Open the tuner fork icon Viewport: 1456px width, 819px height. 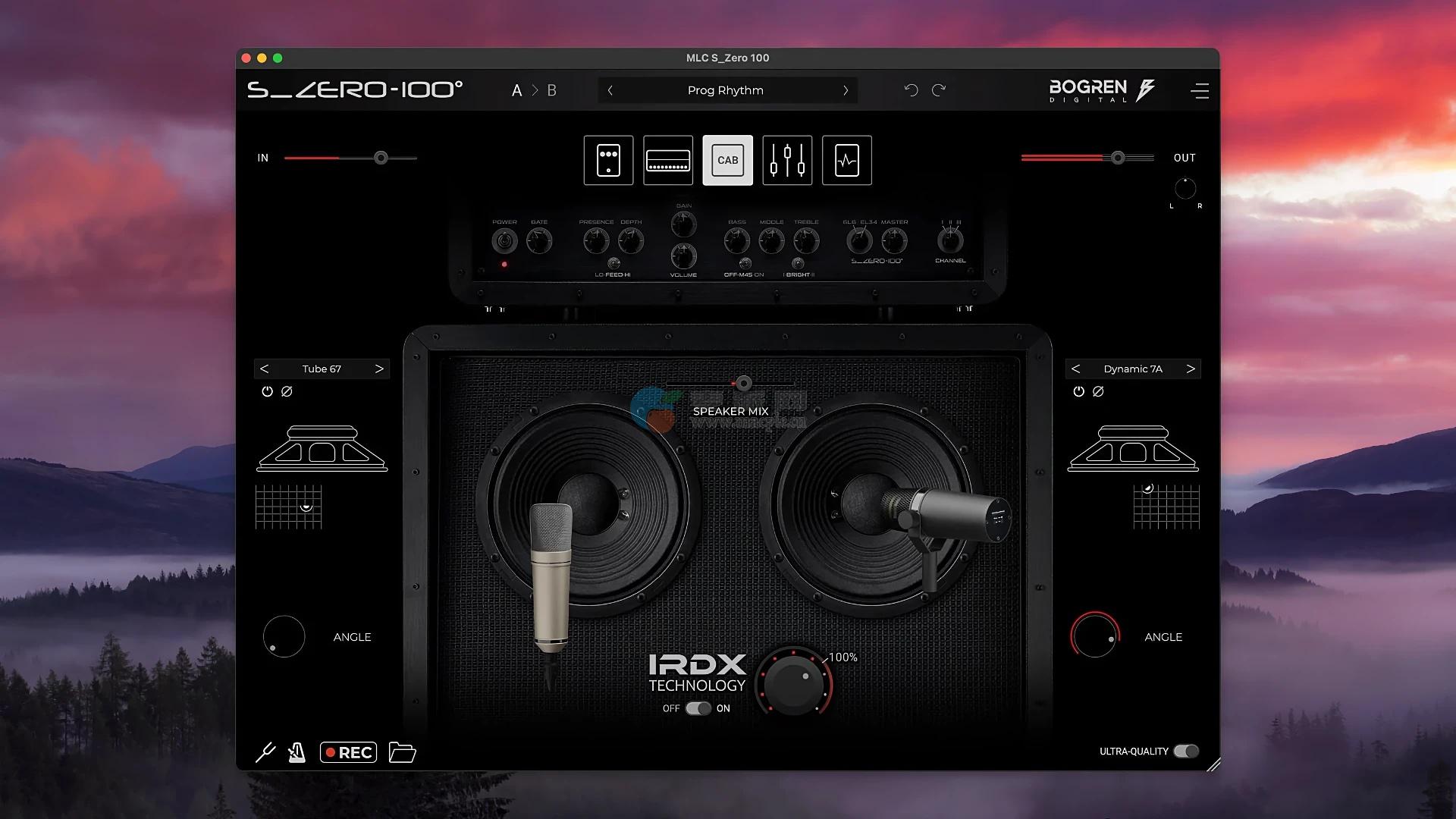(x=265, y=752)
